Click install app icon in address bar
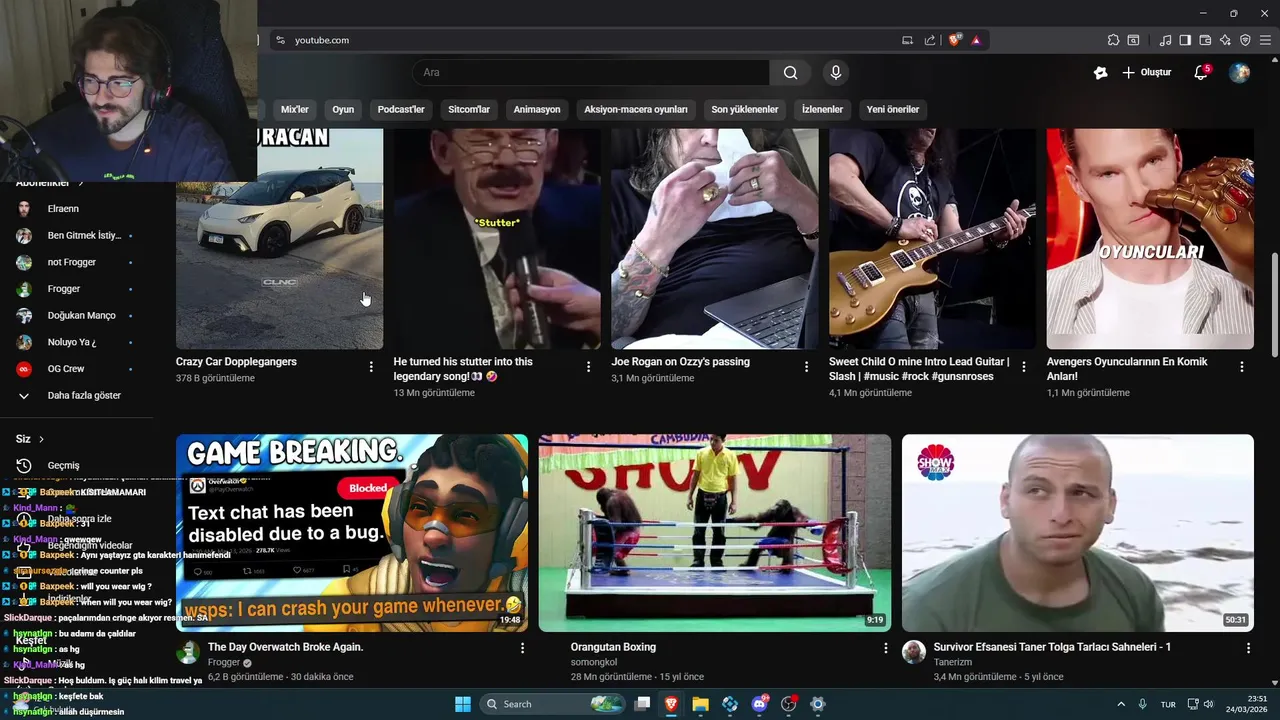1280x720 pixels. 907,40
